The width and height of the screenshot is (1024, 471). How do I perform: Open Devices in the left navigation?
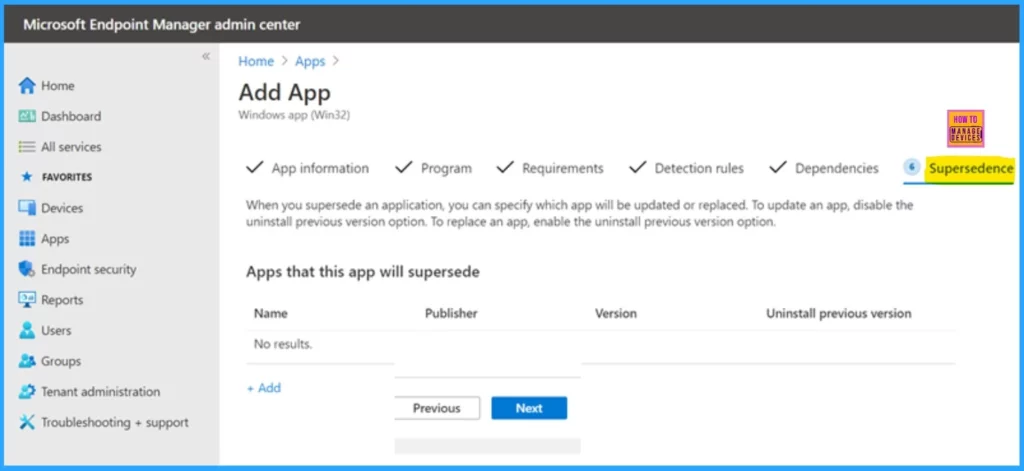point(62,208)
